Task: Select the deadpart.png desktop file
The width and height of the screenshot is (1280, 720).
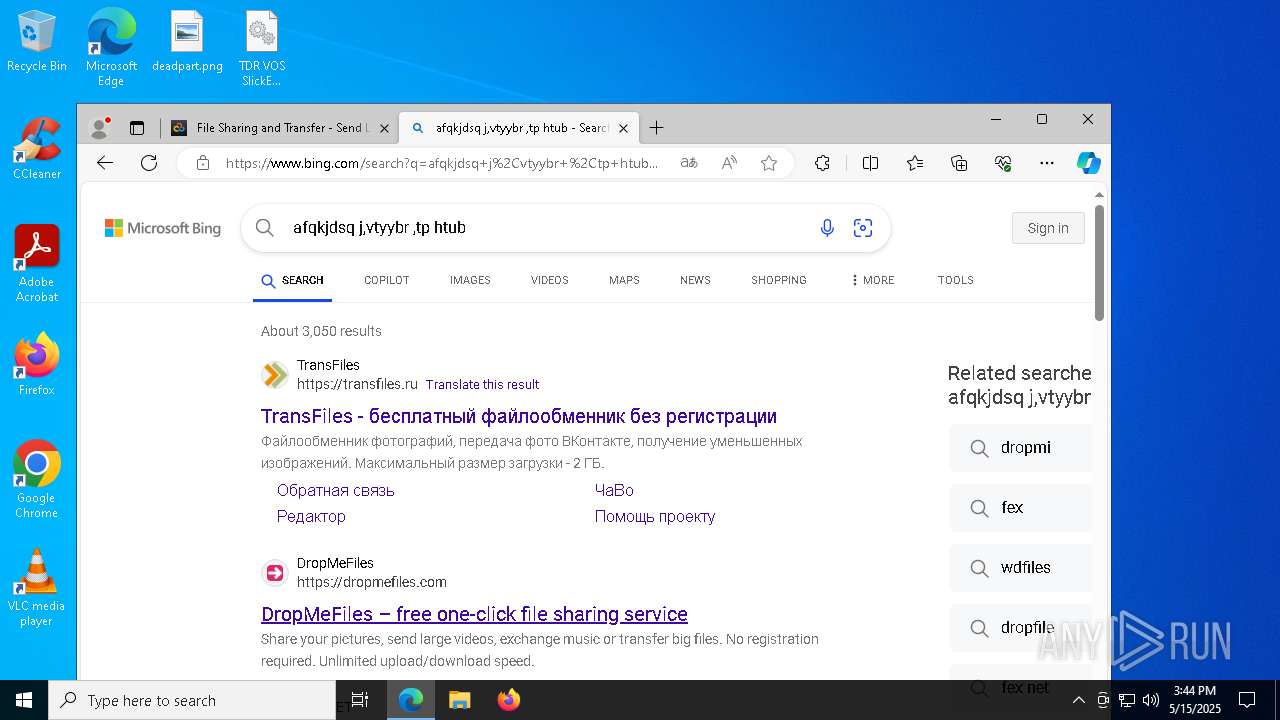Action: pos(187,42)
